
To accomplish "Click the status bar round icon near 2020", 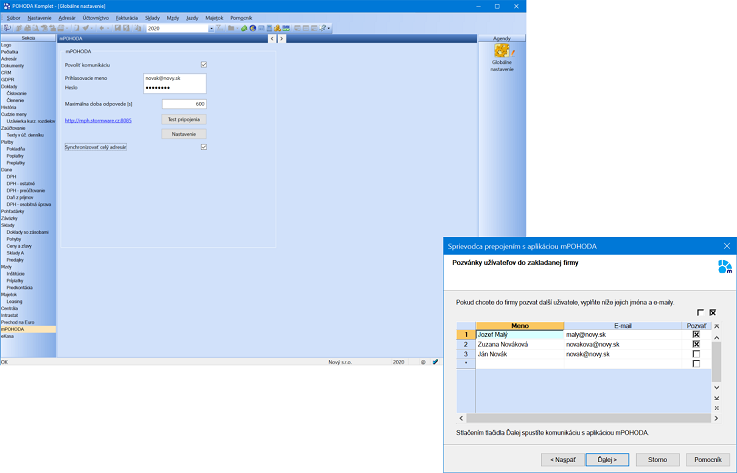I will click(423, 362).
